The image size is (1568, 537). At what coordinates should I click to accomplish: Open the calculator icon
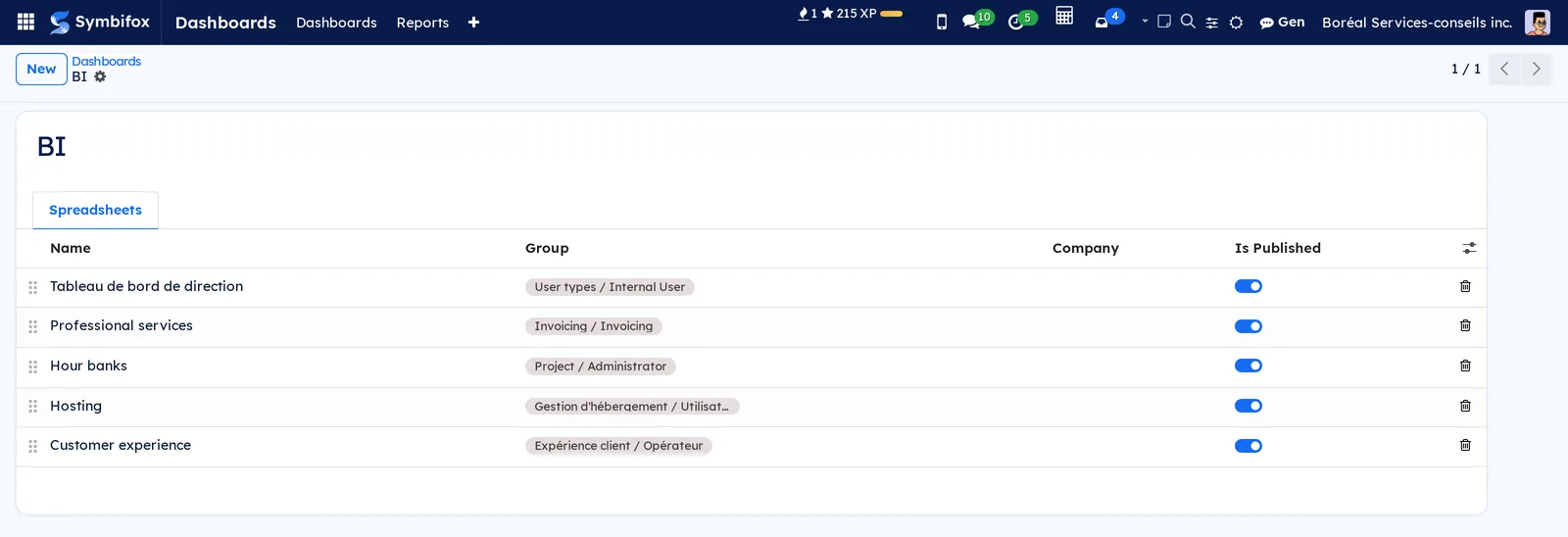(1064, 15)
